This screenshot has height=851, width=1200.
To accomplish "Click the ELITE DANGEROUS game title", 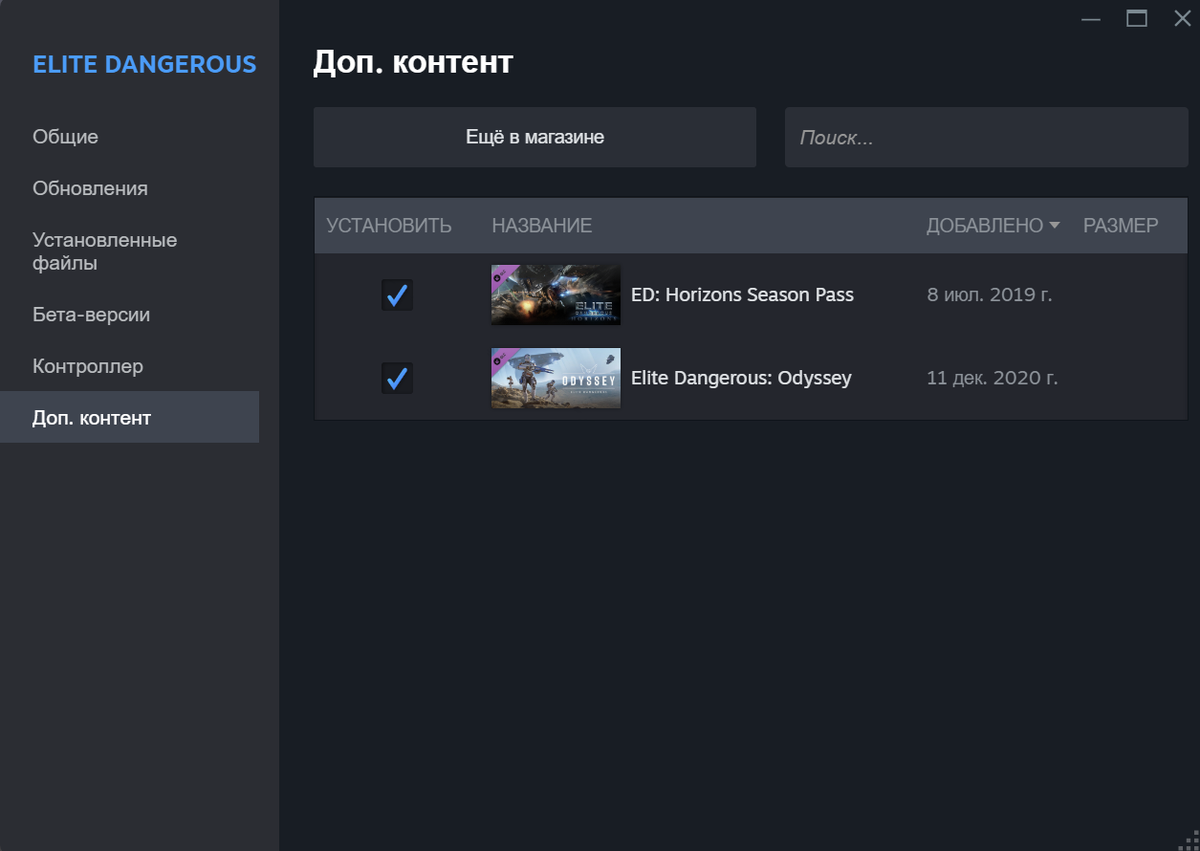I will (x=144, y=65).
